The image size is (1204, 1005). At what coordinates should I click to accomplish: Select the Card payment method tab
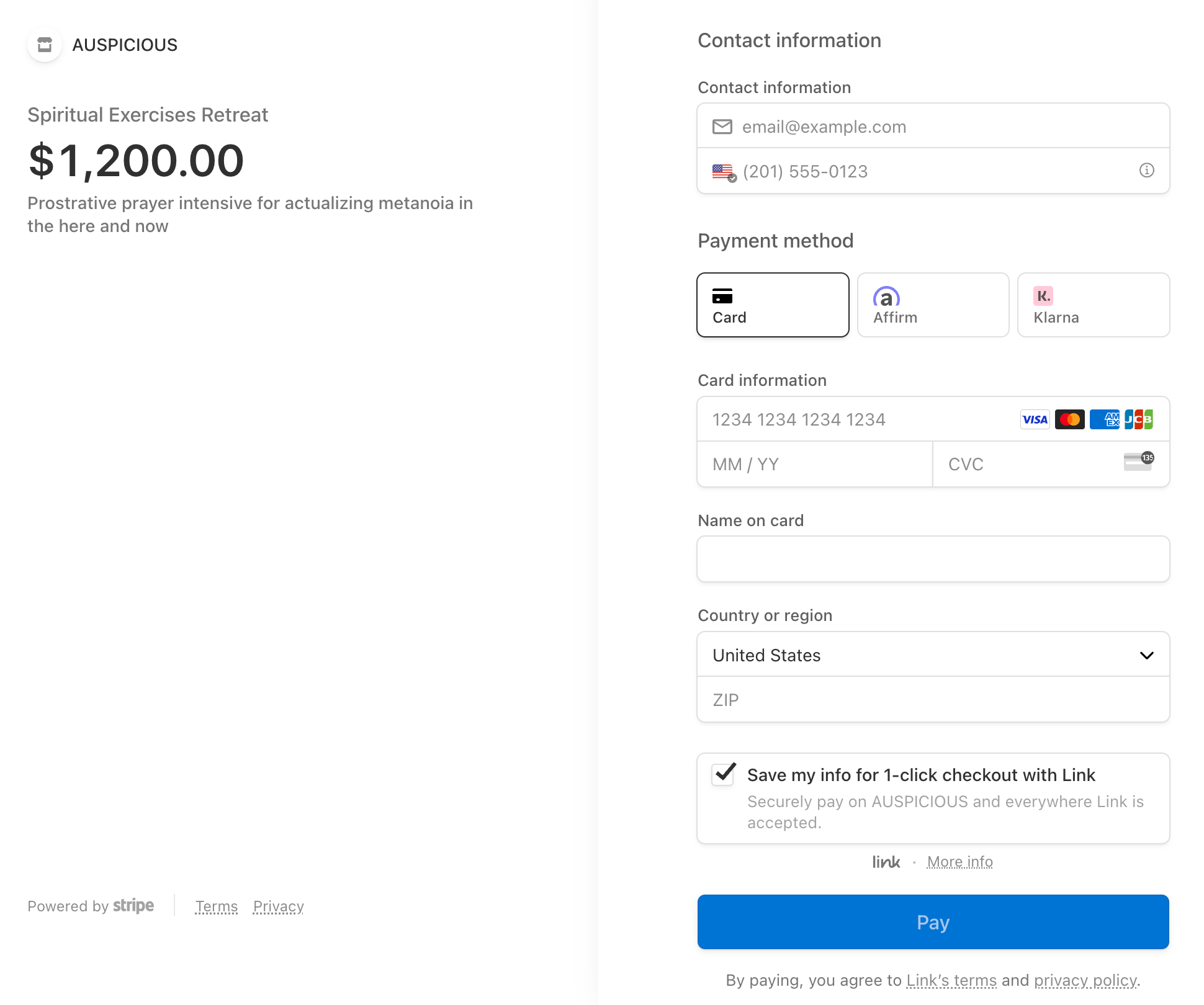point(773,305)
